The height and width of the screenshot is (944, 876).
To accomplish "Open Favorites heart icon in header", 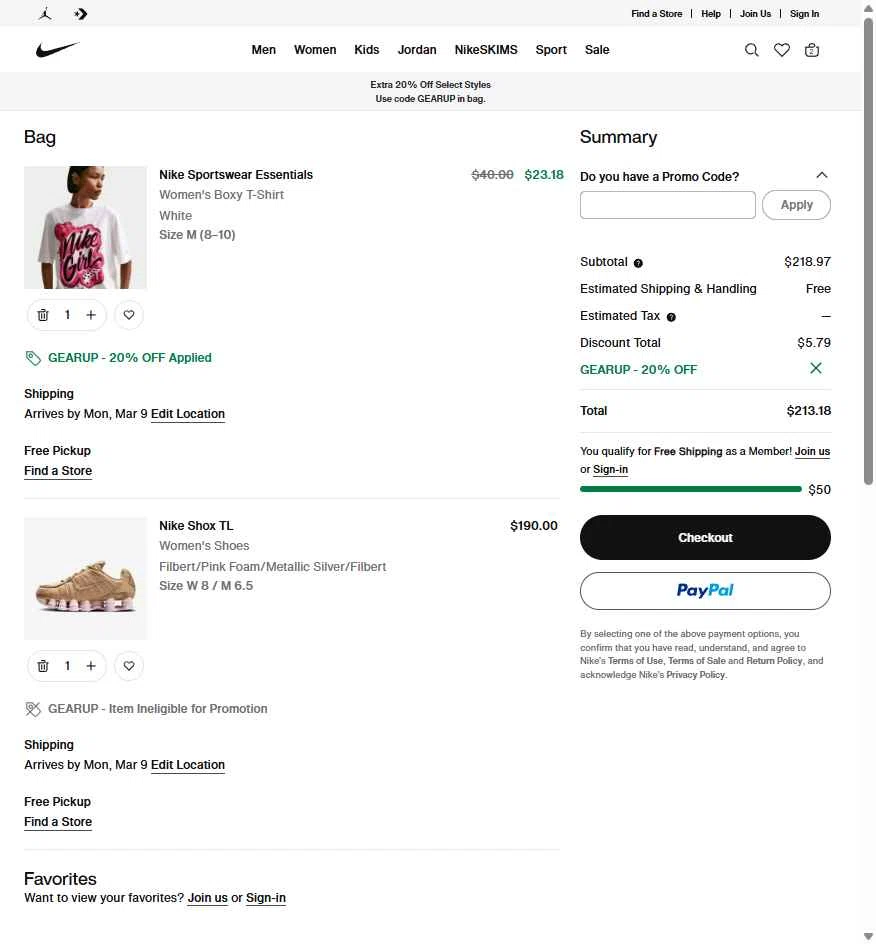I will click(782, 50).
